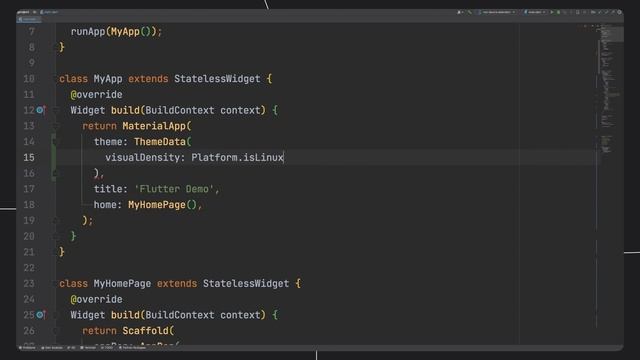Collapse MyHomePage build method on line 25
640x360 pixels.
click(x=56, y=315)
